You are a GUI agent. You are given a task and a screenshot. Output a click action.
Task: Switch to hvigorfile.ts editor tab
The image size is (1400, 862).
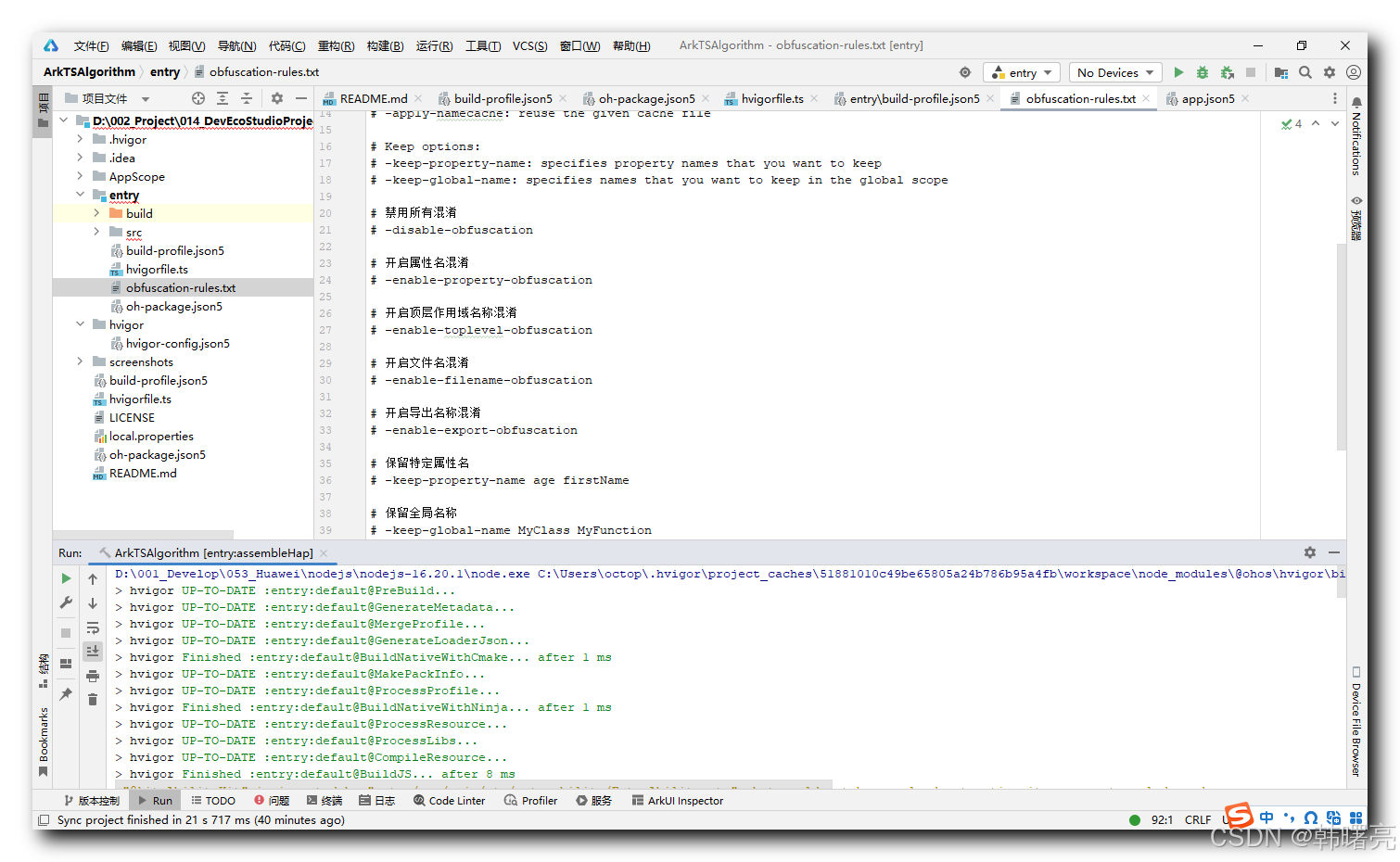[x=772, y=98]
